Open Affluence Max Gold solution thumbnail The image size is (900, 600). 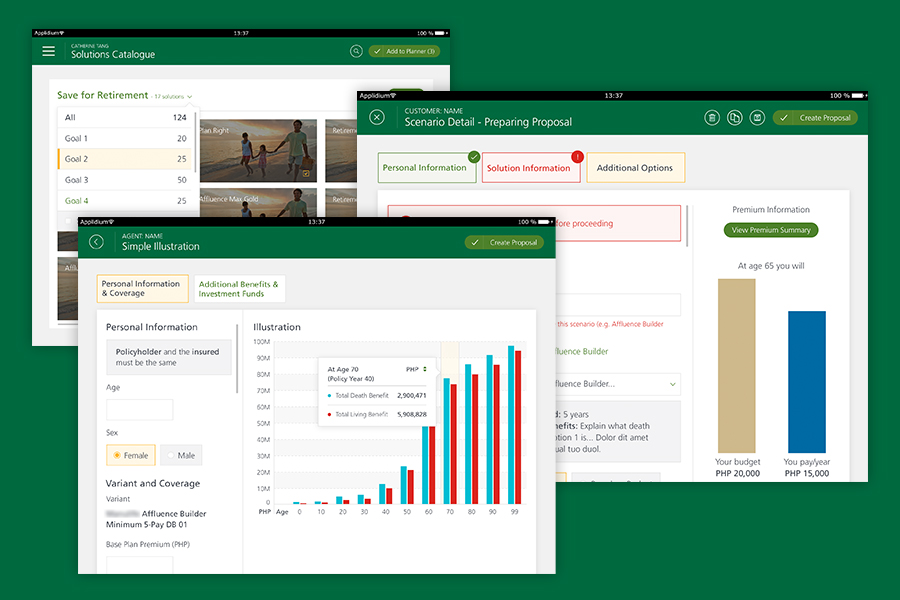click(258, 203)
